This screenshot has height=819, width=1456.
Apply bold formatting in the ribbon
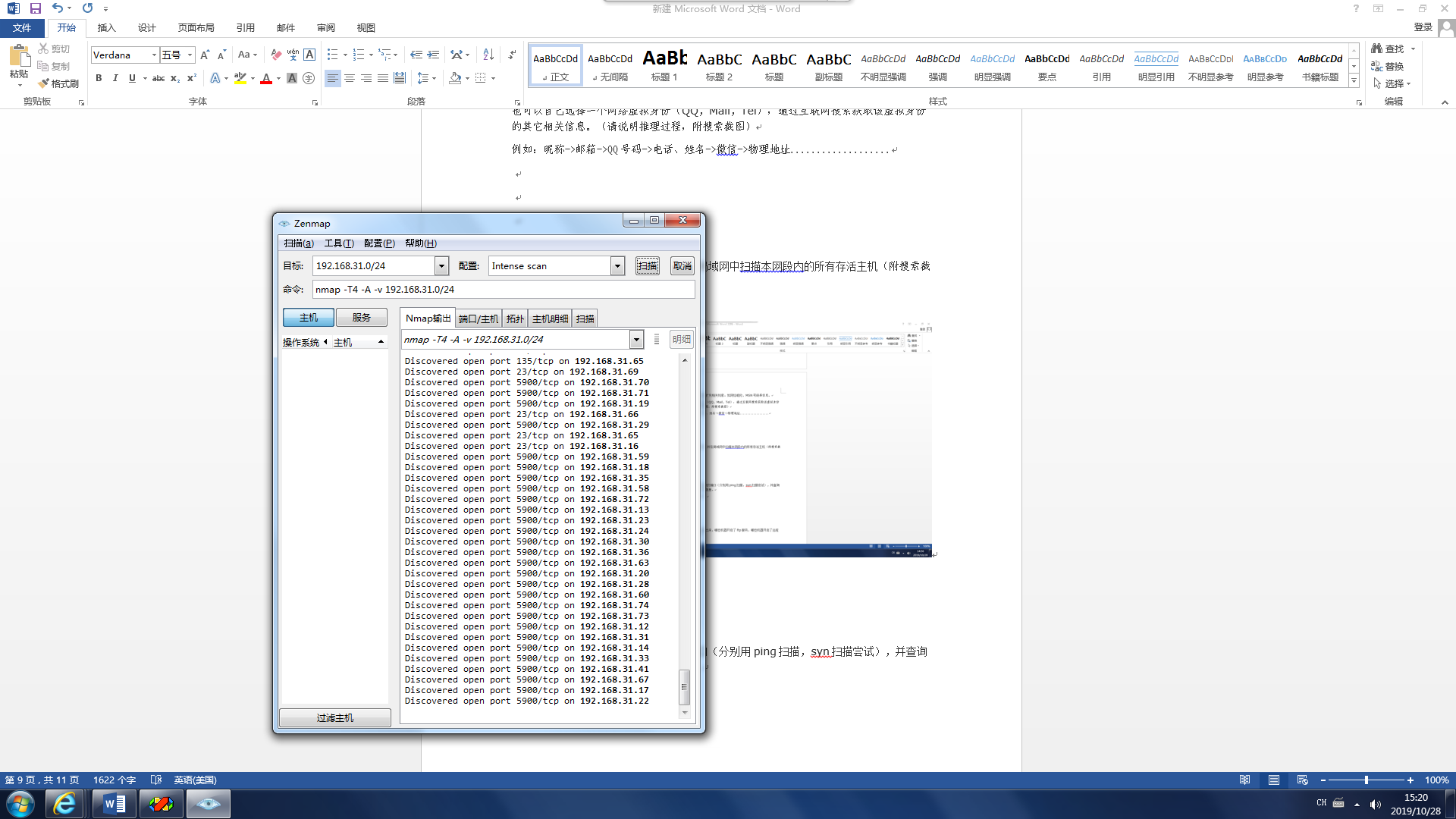pyautogui.click(x=99, y=78)
